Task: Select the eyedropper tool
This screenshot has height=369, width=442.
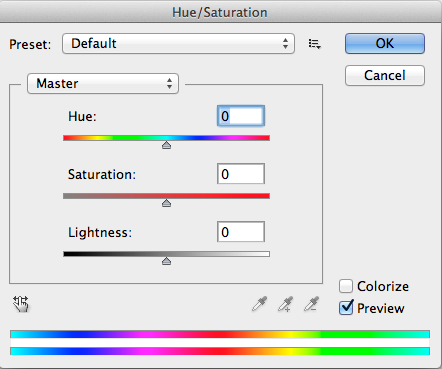Action: point(260,304)
